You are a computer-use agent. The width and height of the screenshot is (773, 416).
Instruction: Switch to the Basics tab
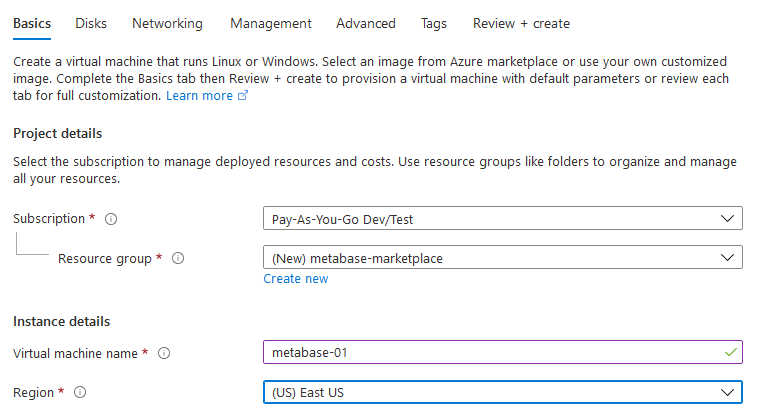point(32,24)
